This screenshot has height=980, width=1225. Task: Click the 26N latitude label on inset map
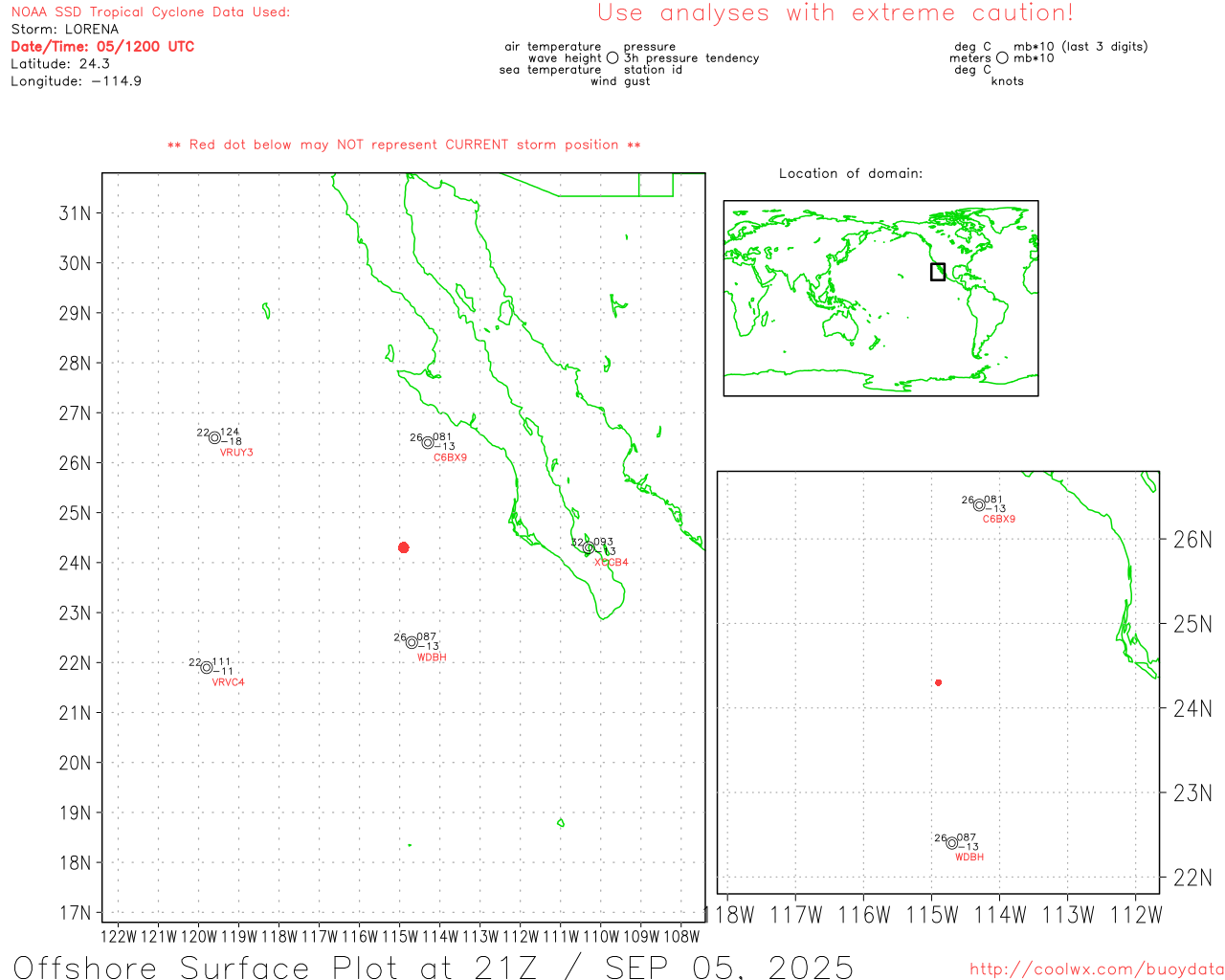point(1192,540)
